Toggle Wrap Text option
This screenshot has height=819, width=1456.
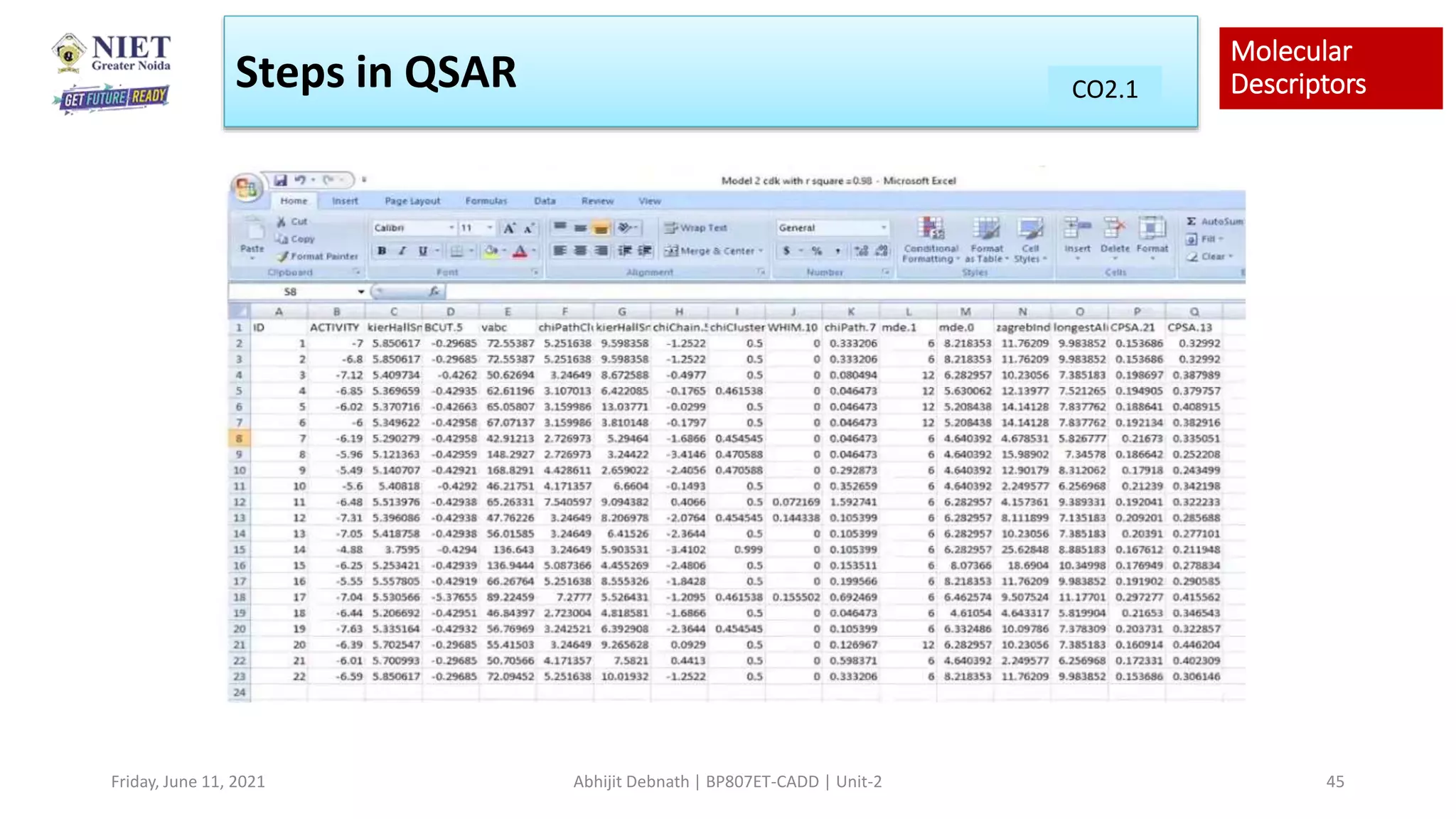pyautogui.click(x=695, y=228)
